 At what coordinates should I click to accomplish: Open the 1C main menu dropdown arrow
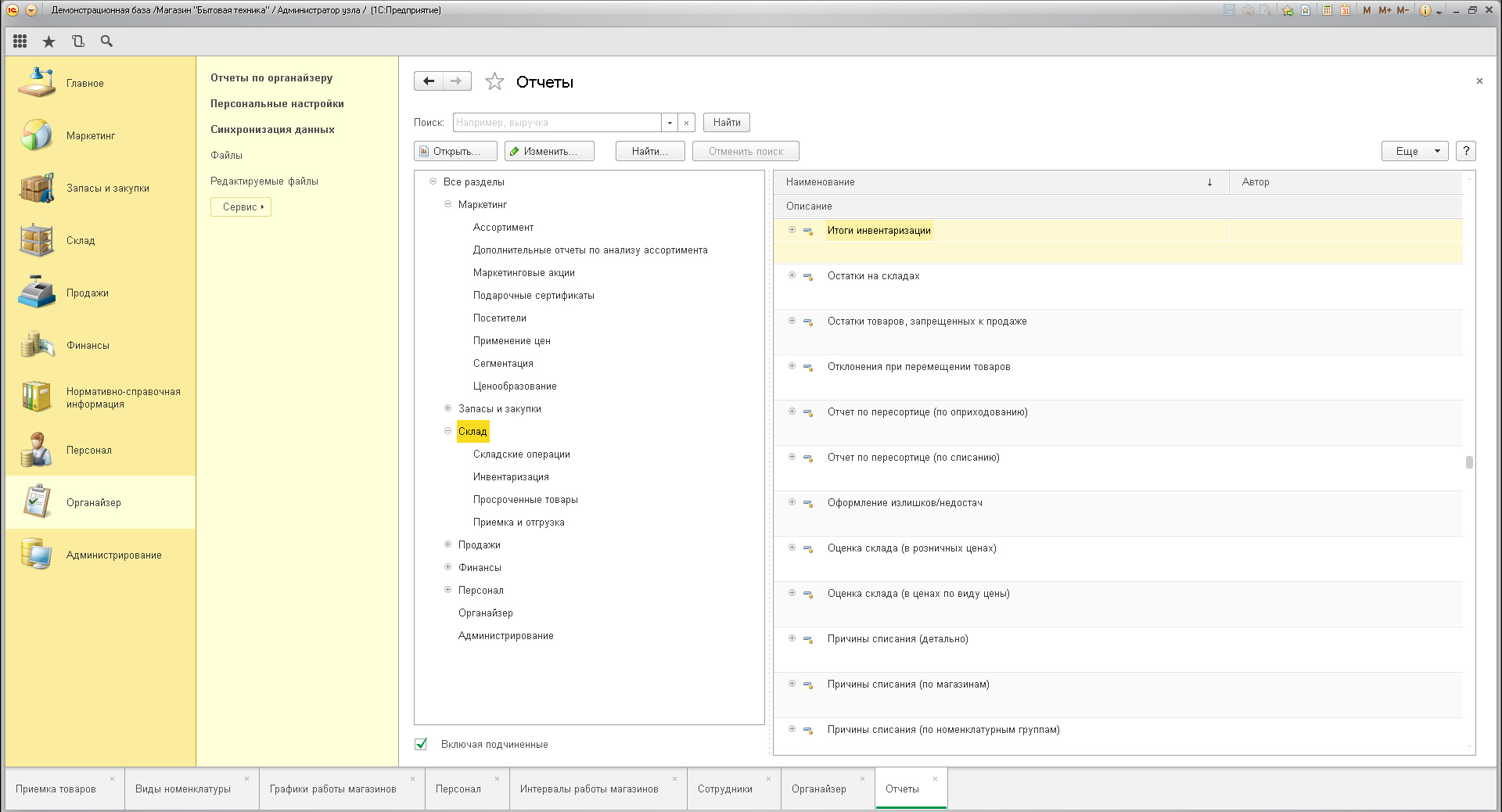31,10
